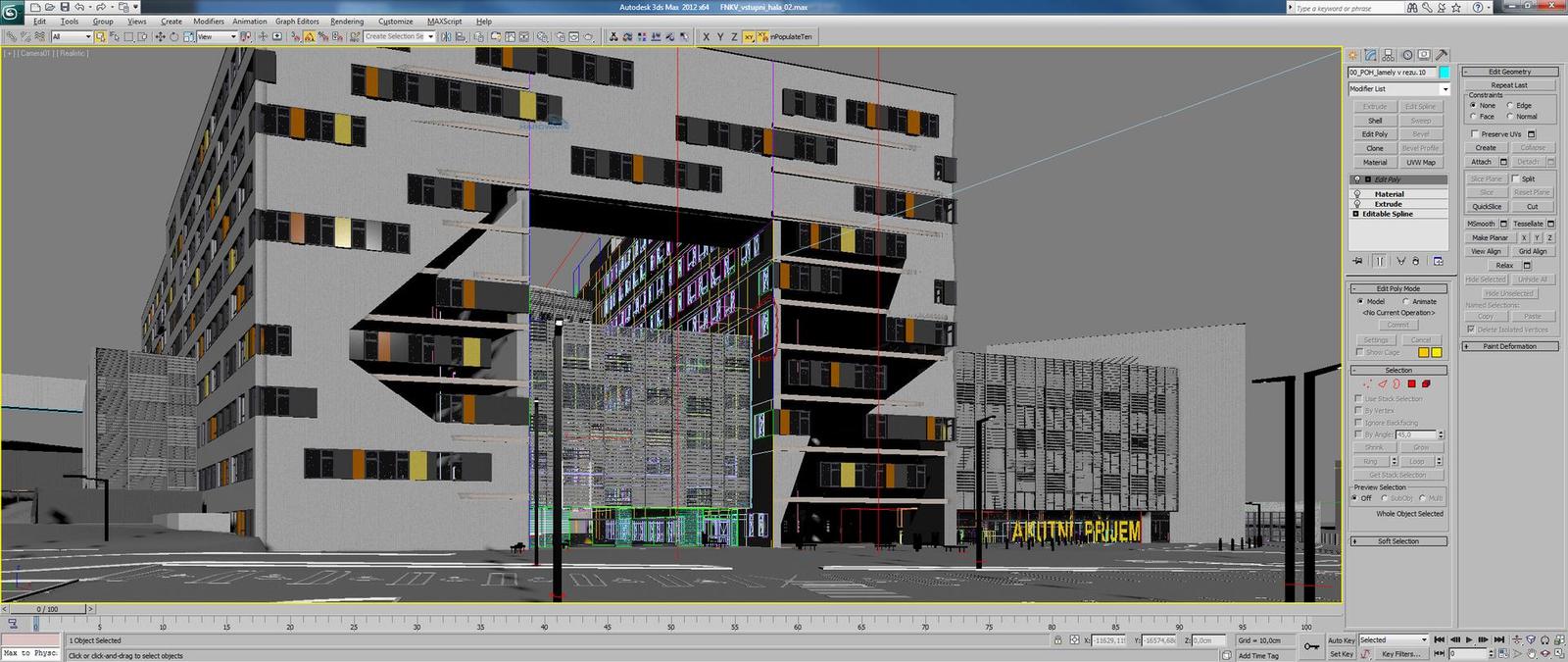Select the Edge constraint radio button
This screenshot has height=662, width=1568.
pos(1510,105)
